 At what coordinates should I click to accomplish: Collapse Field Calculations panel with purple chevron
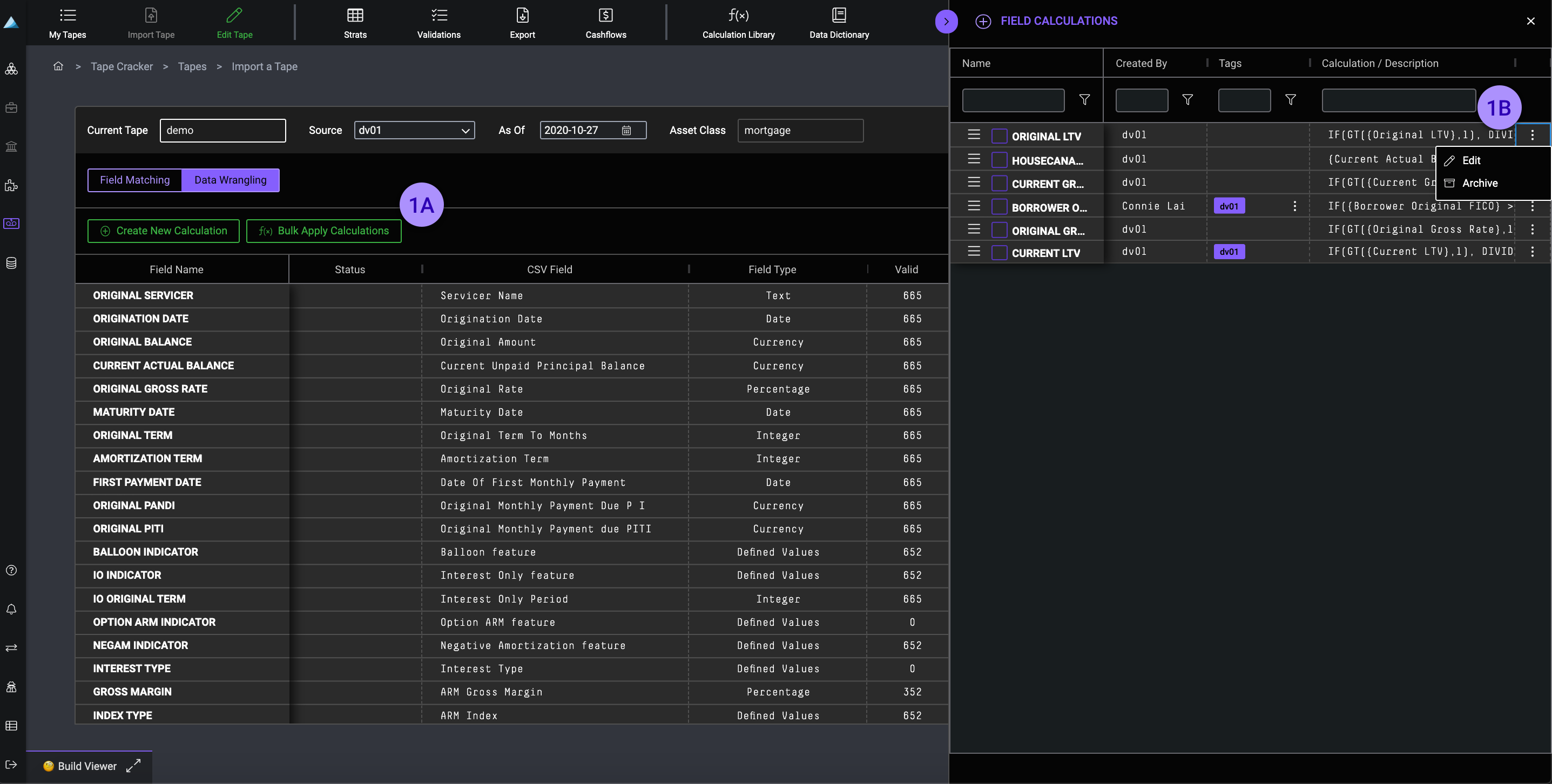pyautogui.click(x=946, y=22)
